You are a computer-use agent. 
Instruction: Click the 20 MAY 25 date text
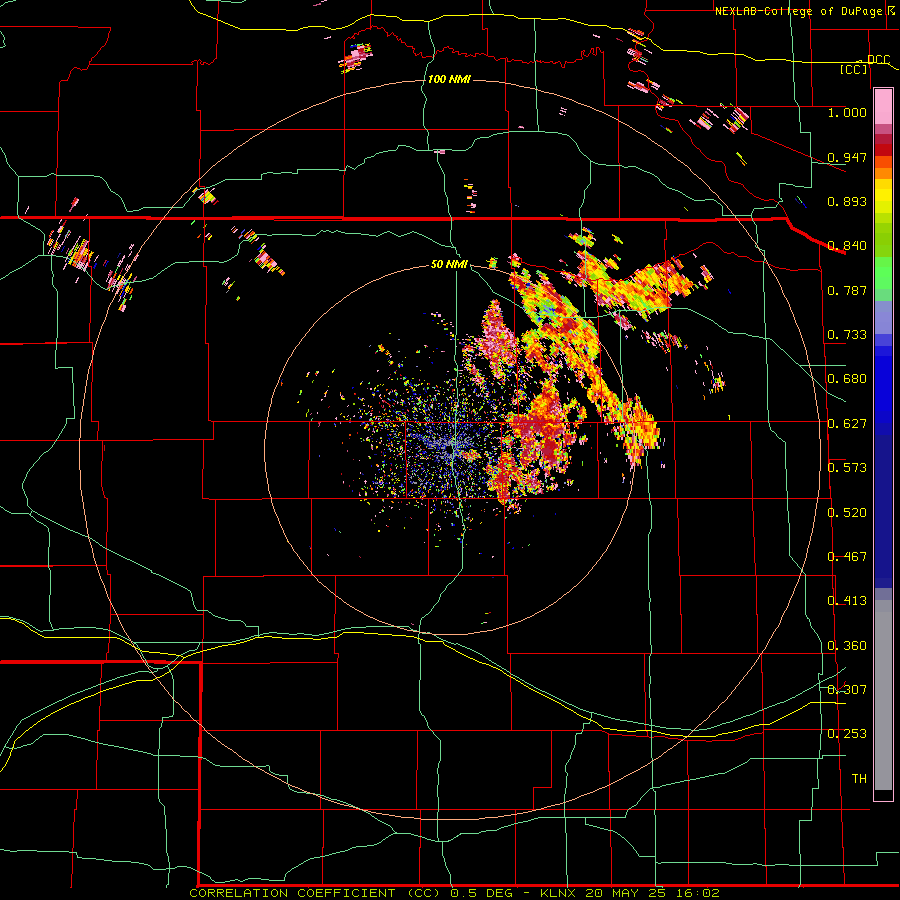tap(627, 893)
